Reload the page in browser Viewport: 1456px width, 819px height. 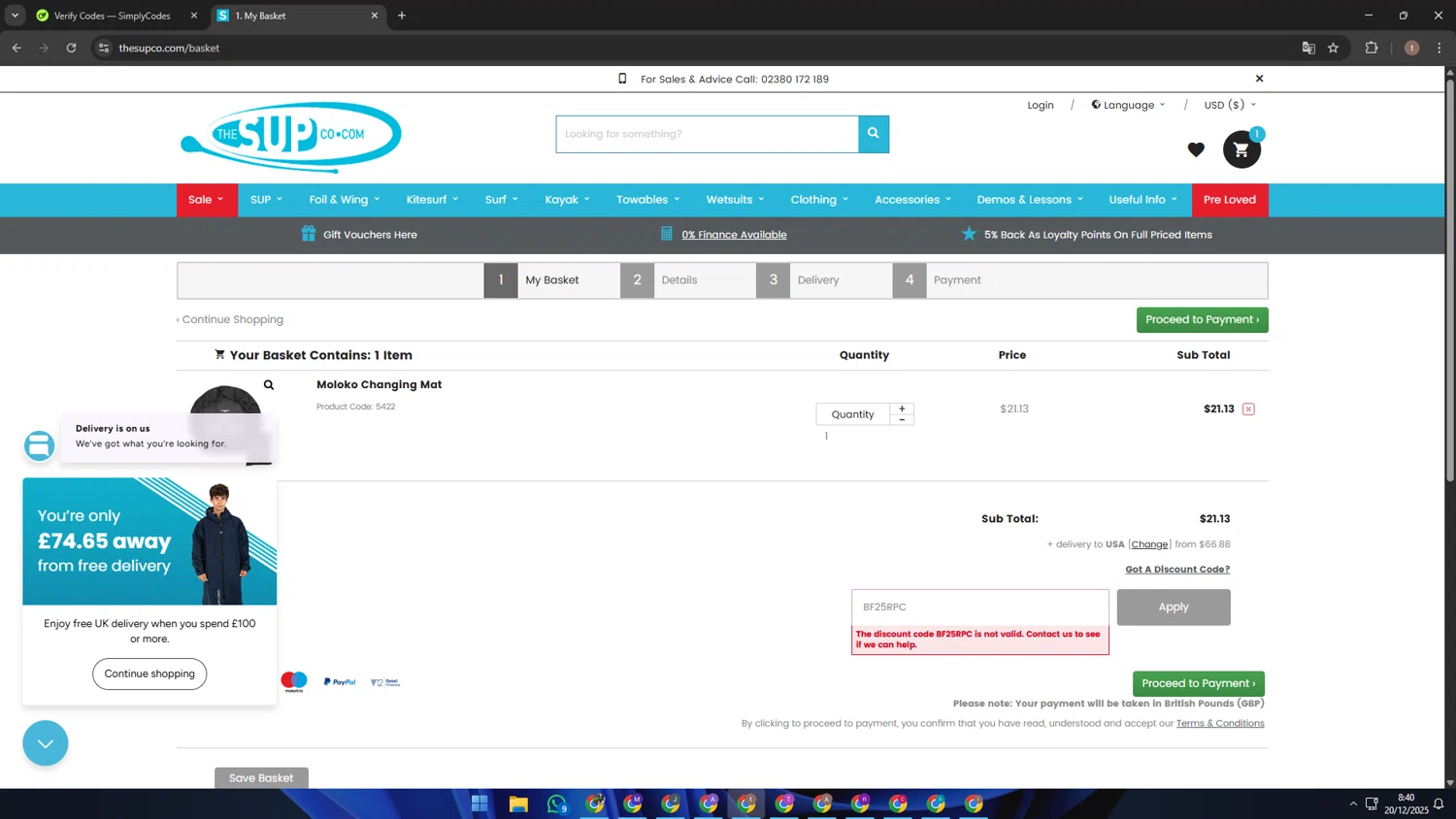pyautogui.click(x=71, y=48)
